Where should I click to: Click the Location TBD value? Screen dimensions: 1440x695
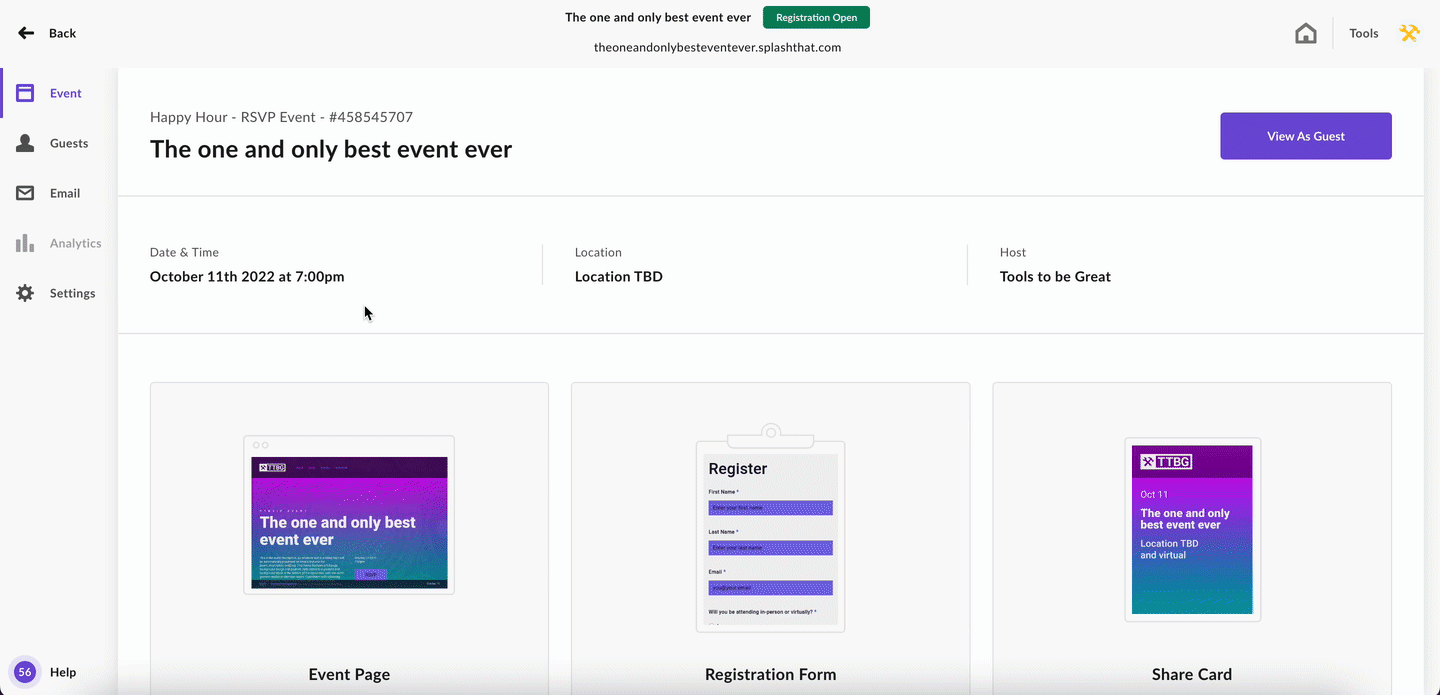coord(619,276)
